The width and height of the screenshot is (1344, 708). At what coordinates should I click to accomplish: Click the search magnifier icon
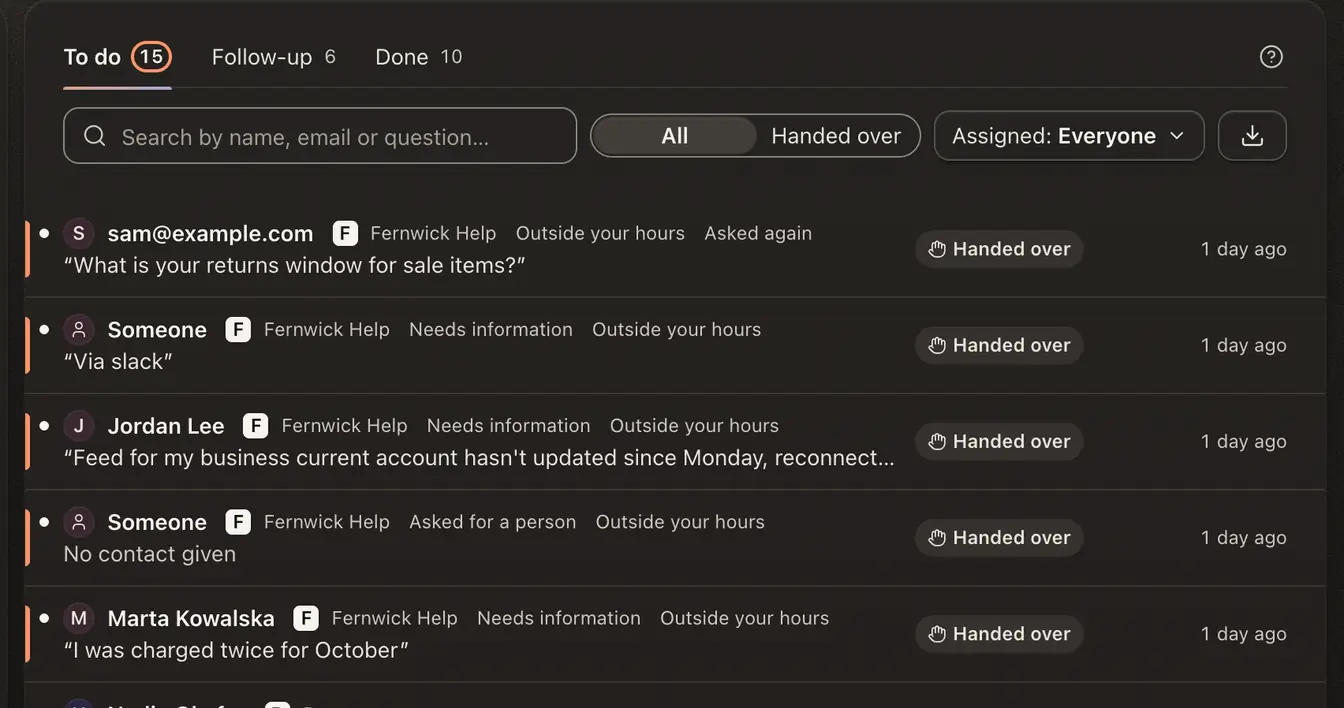point(95,136)
